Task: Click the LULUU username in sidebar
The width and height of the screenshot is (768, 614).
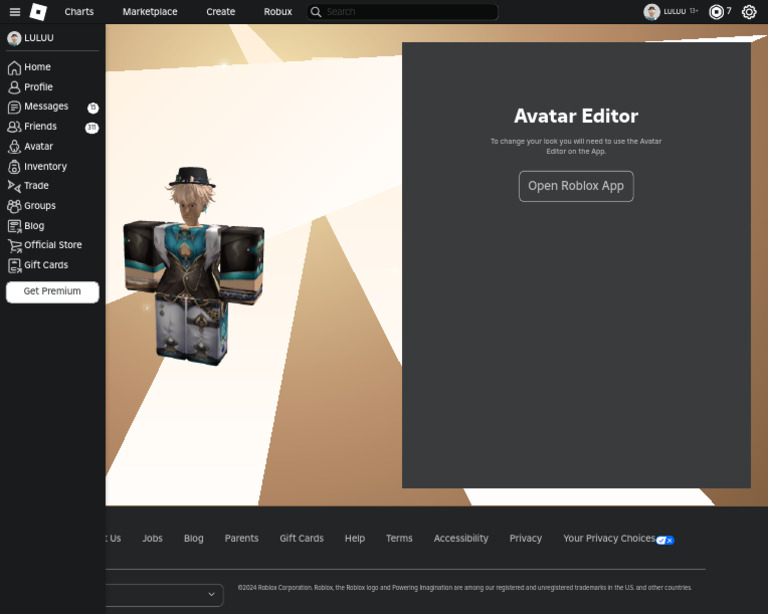Action: (39, 38)
